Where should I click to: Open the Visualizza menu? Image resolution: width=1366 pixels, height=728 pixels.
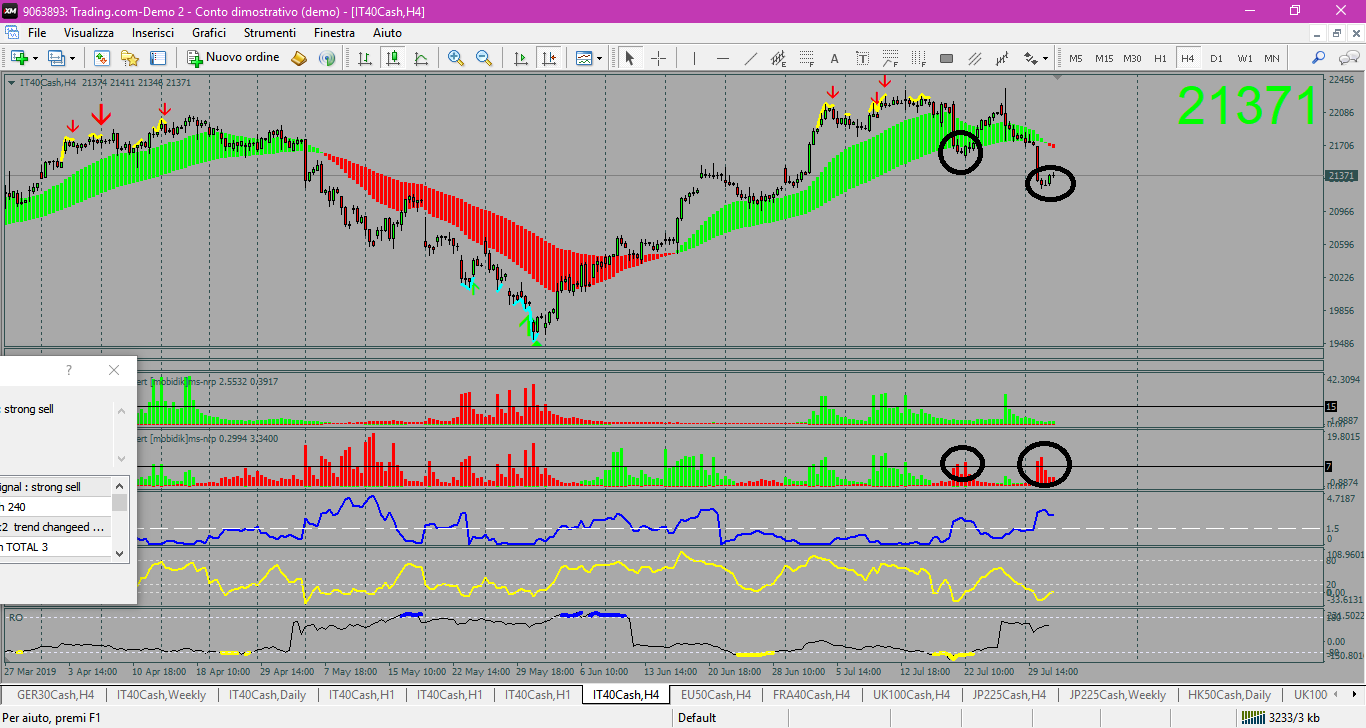click(x=89, y=33)
